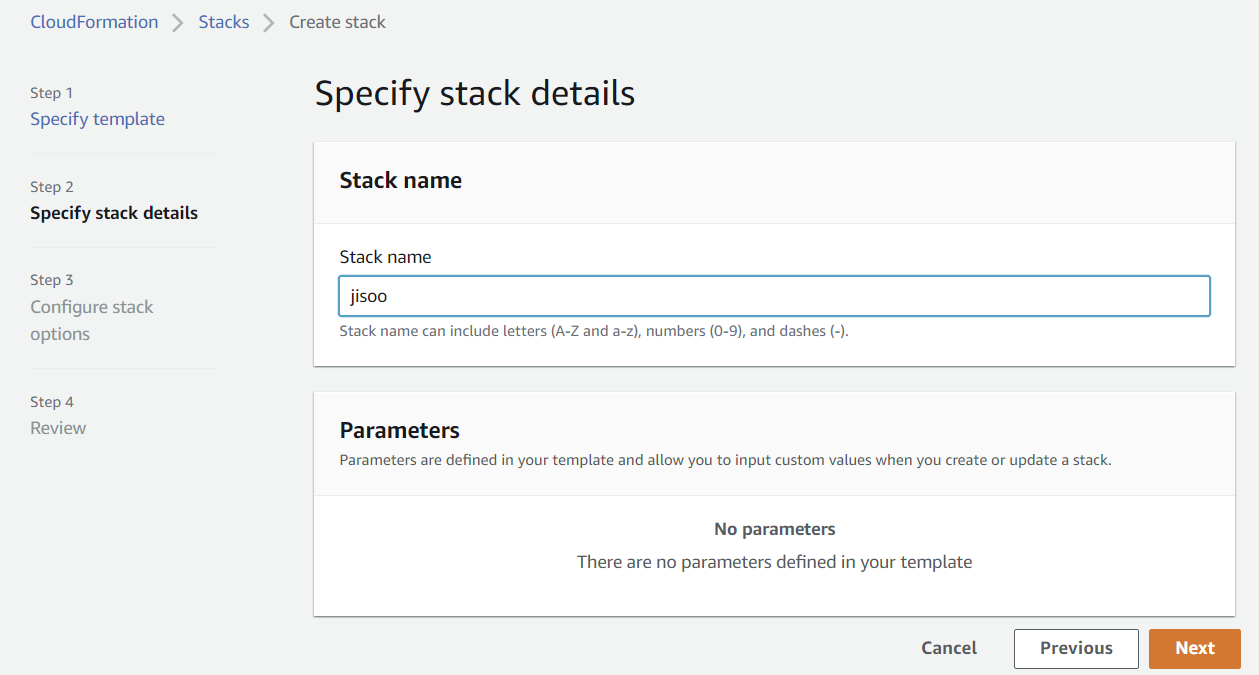Click the Parameters description text
Image resolution: width=1259 pixels, height=675 pixels.
tap(725, 461)
